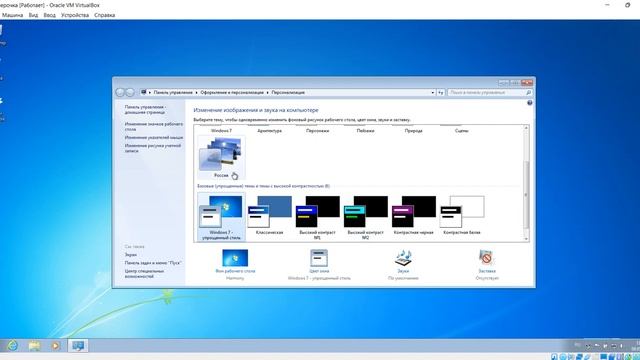Viewport: 640px width, 360px height.
Task: Click the search magnifier icon
Action: click(x=528, y=93)
